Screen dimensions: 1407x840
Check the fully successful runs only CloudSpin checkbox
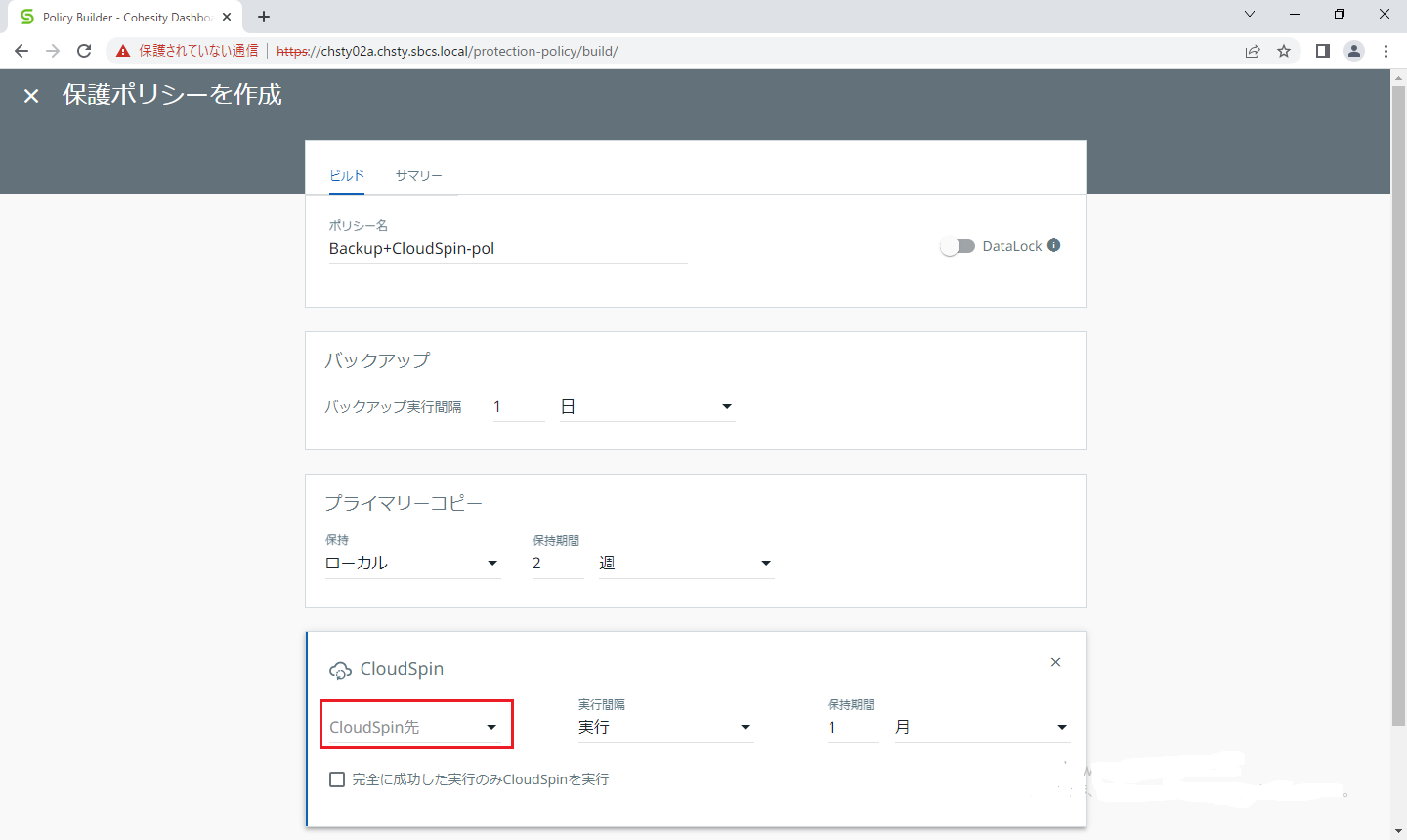point(337,779)
